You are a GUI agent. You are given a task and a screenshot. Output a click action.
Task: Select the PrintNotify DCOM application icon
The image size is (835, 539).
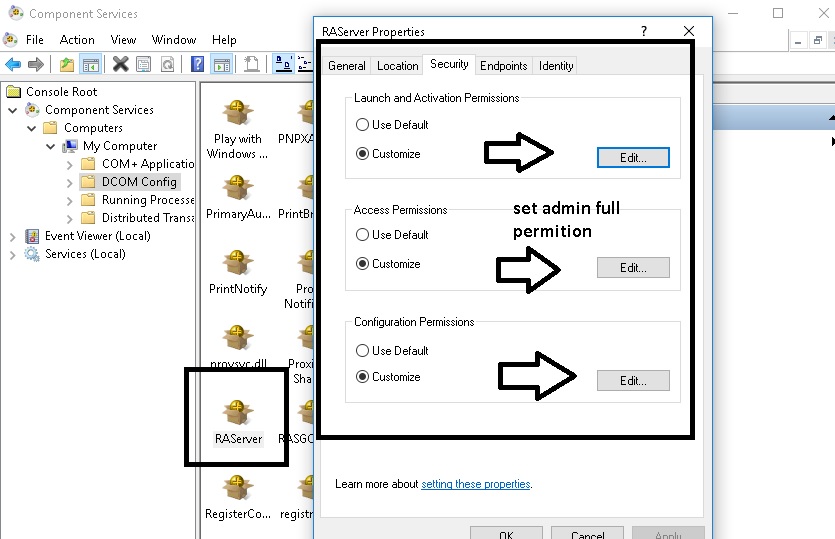pos(238,272)
